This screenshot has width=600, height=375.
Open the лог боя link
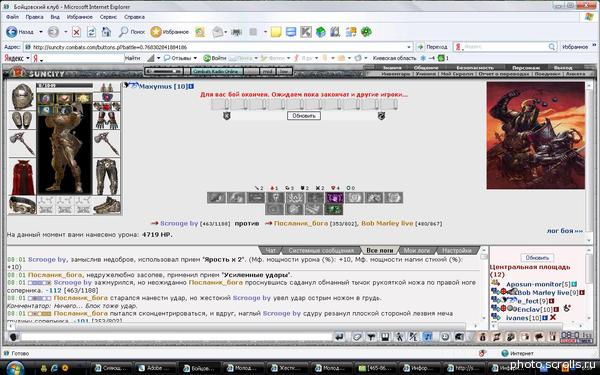[565, 231]
